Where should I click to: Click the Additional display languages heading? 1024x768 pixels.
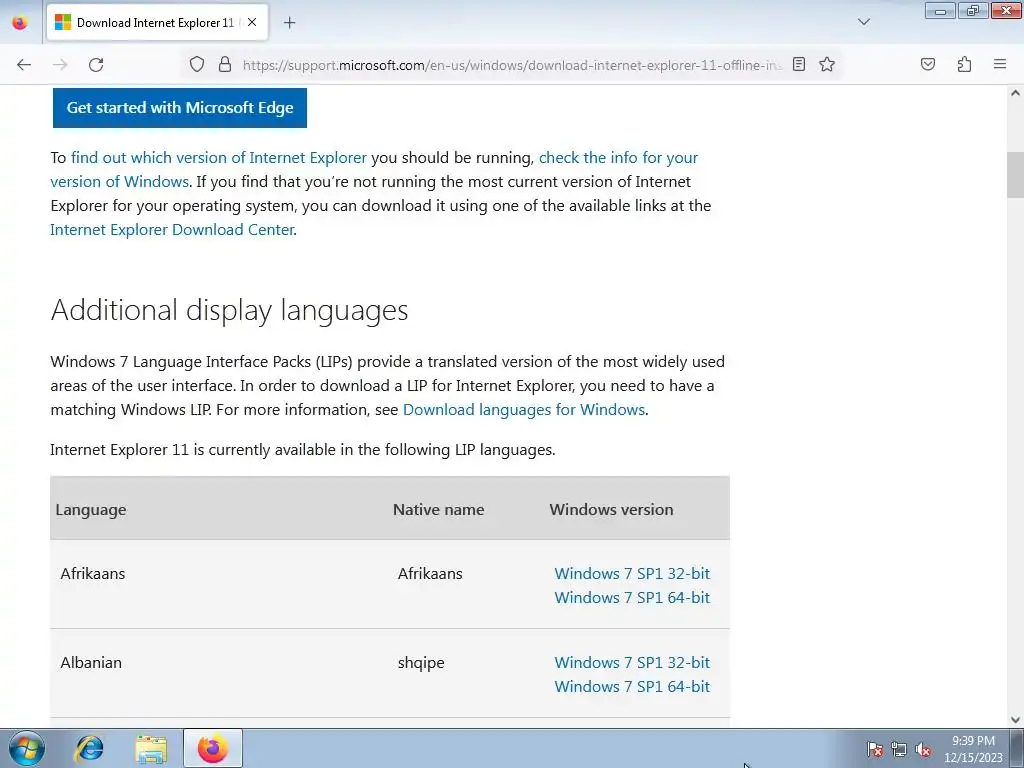[x=229, y=310]
